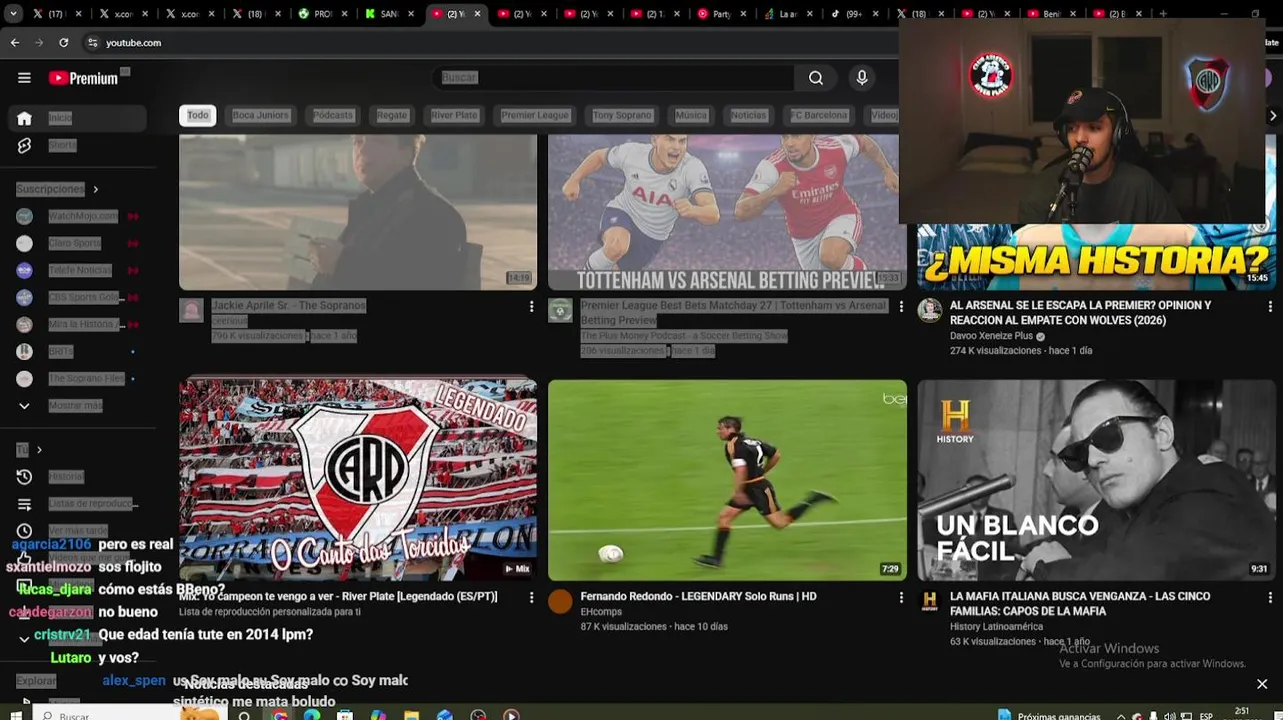Open Windows Start menu
Image resolution: width=1283 pixels, height=720 pixels.
[x=14, y=716]
